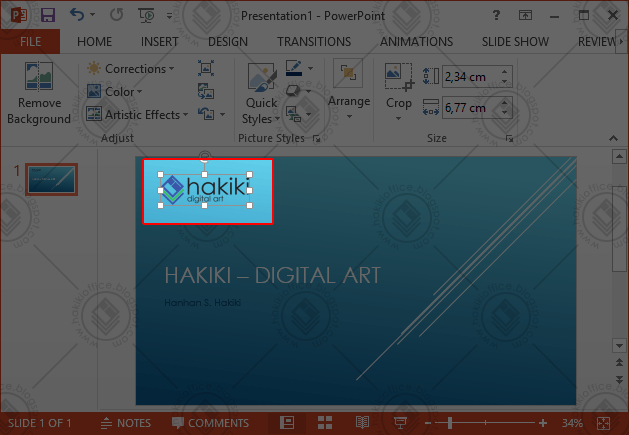Undo the last action
The image size is (629, 435).
(77, 15)
